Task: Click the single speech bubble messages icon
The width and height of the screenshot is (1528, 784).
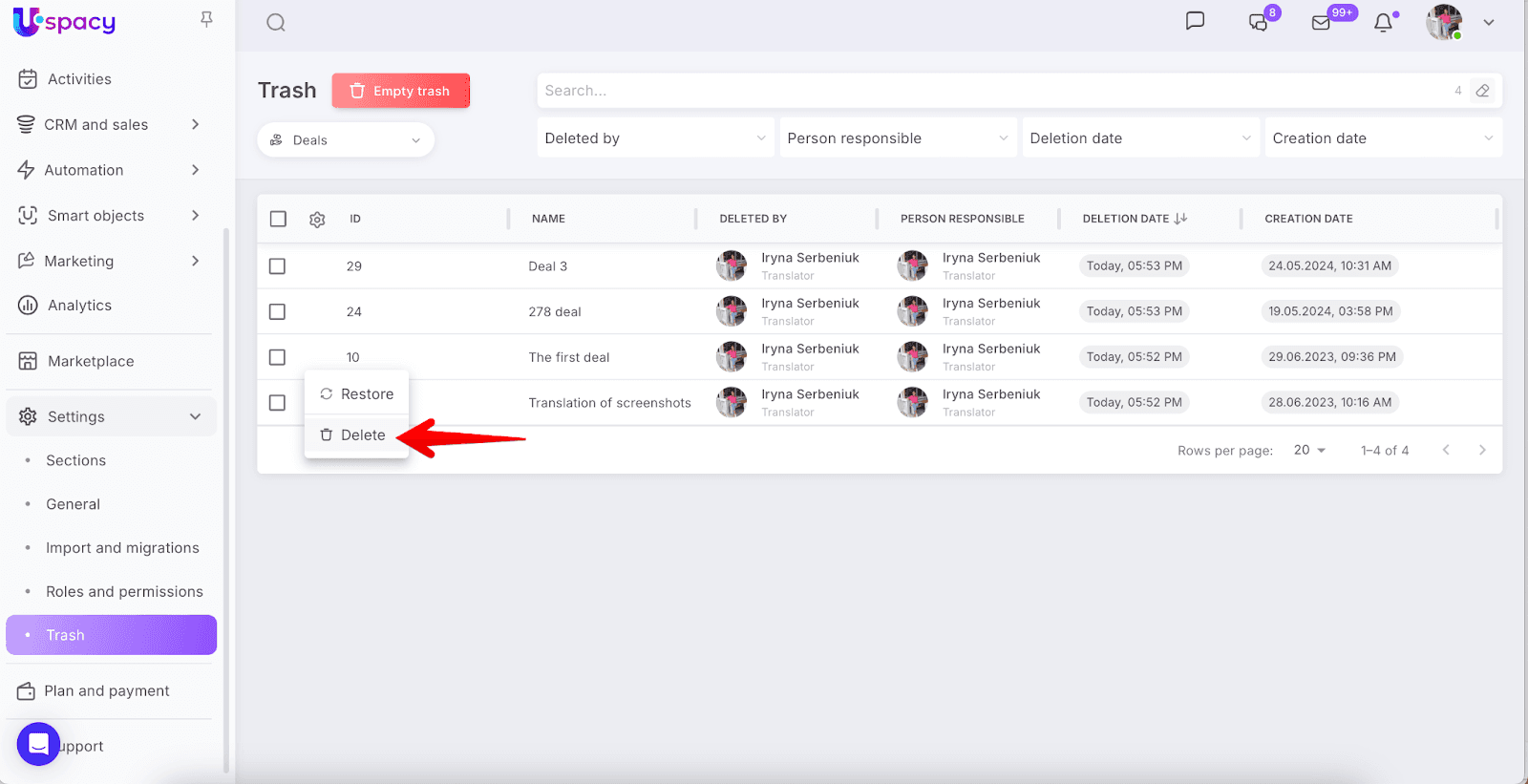Action: coord(1195,21)
